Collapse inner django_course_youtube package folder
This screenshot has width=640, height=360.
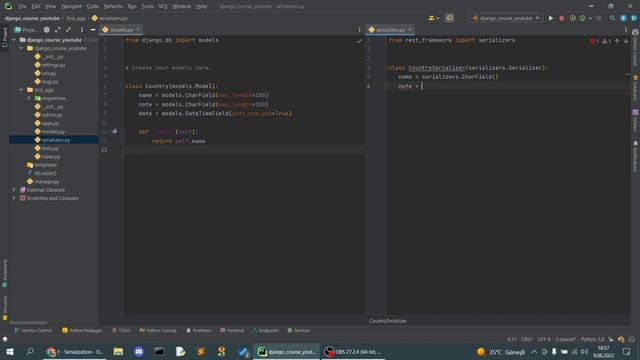[22, 48]
